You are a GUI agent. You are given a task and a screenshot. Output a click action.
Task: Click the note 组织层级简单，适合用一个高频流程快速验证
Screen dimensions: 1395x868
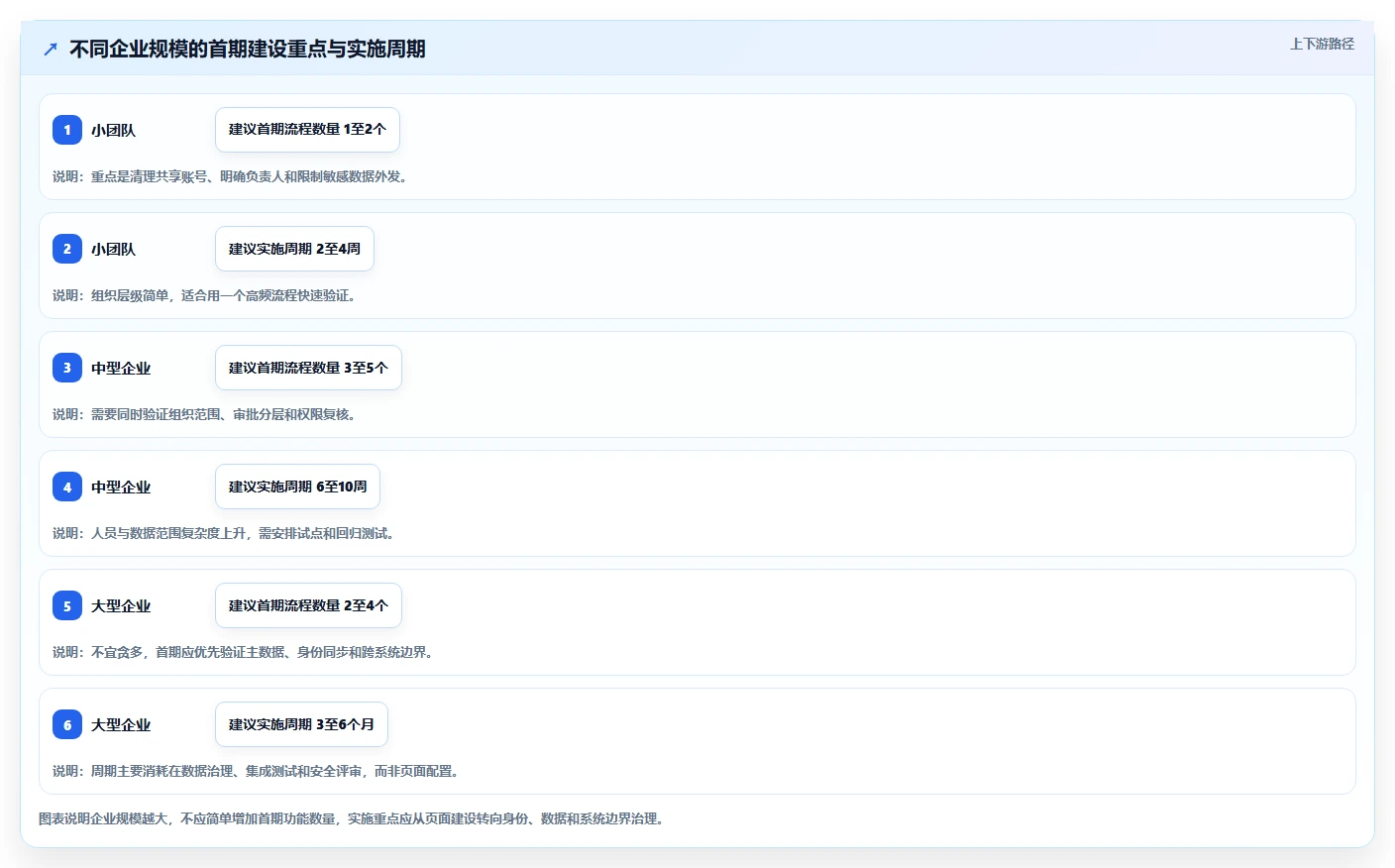204,295
